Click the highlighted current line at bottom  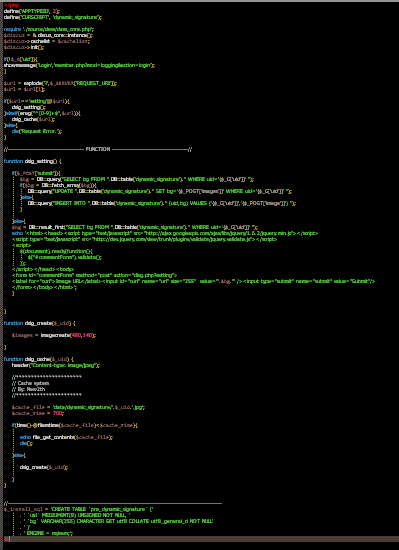(200, 539)
